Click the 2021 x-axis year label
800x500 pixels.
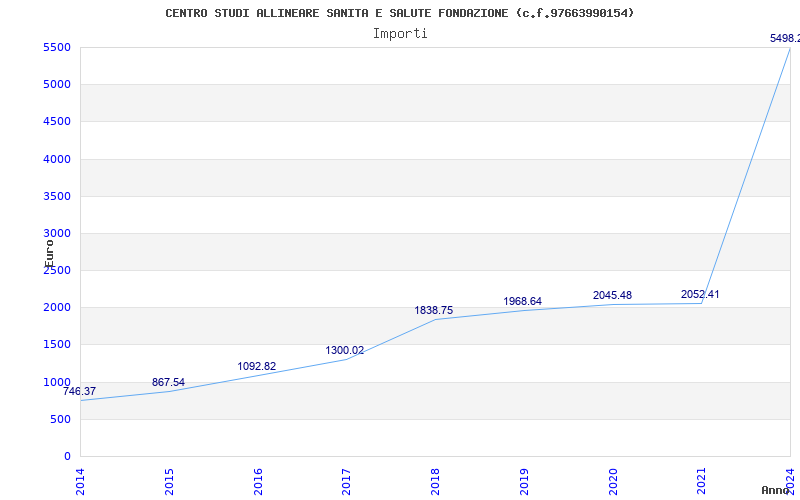coord(701,482)
